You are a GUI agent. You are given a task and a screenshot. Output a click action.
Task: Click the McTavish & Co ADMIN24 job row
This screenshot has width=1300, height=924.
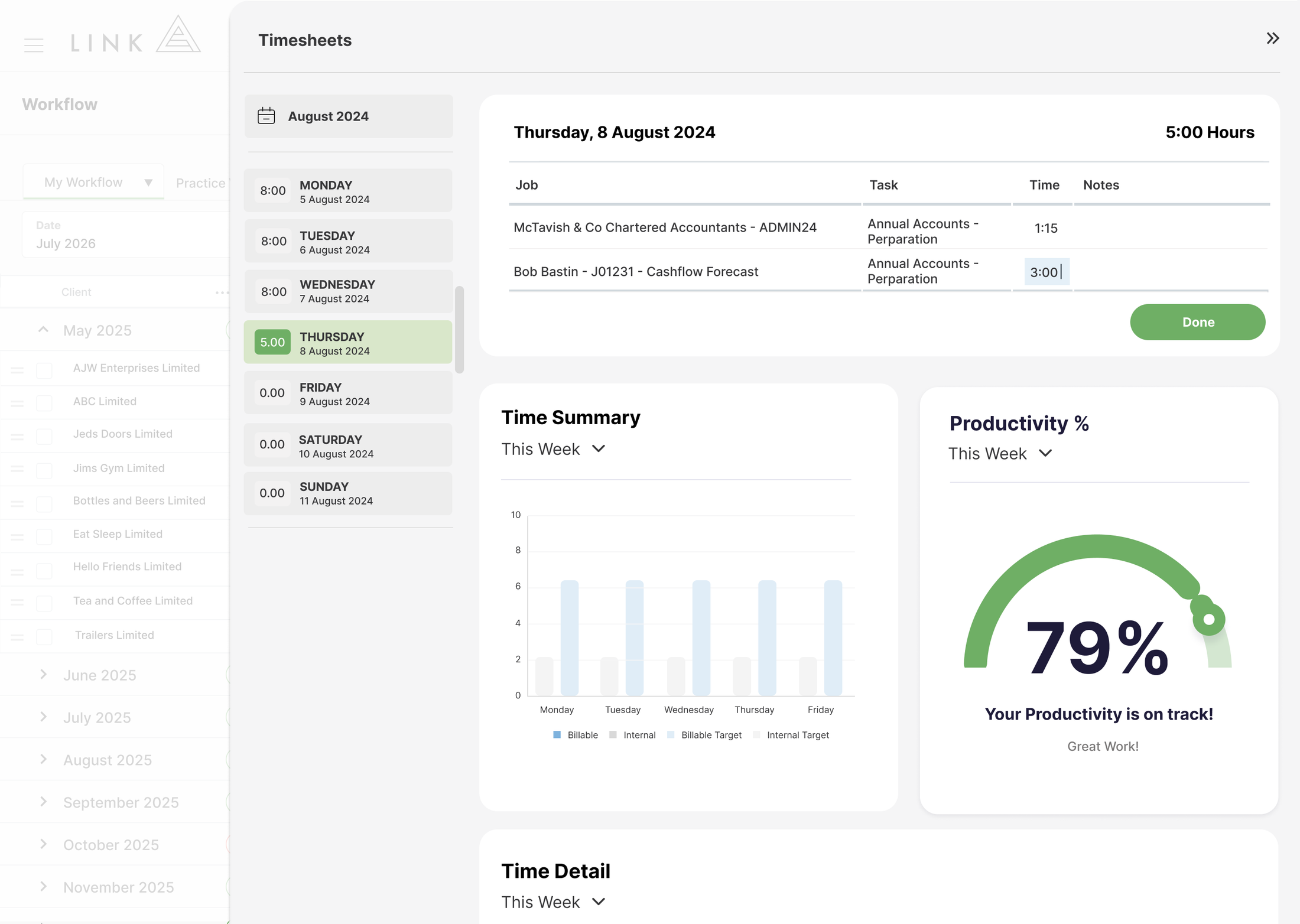pyautogui.click(x=665, y=227)
